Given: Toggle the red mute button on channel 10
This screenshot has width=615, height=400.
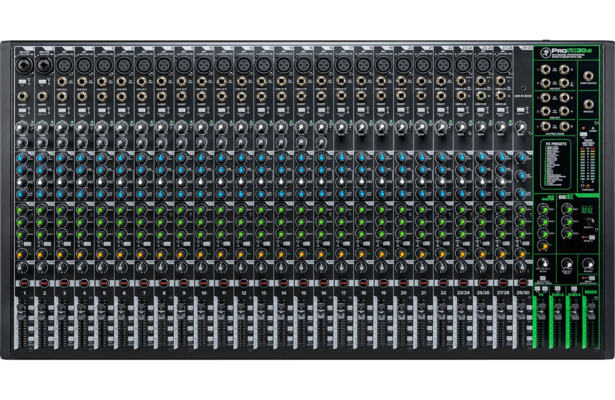Looking at the screenshot, I should click(x=204, y=282).
